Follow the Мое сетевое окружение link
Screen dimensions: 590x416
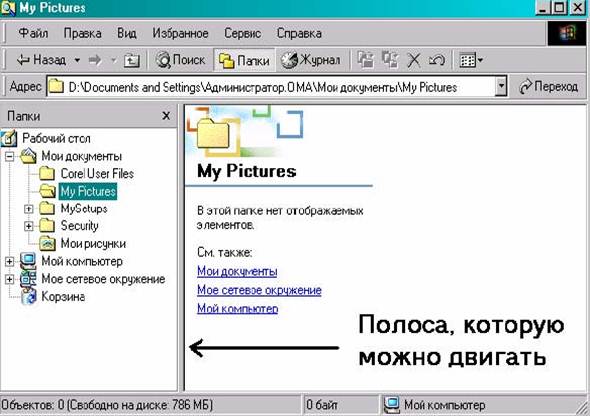pyautogui.click(x=259, y=290)
